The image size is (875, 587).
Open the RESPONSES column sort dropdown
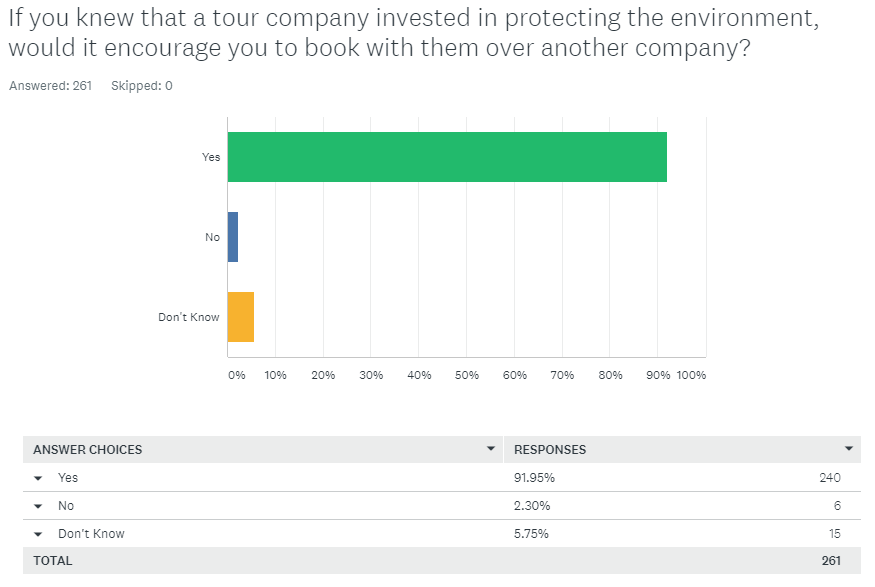(x=849, y=449)
